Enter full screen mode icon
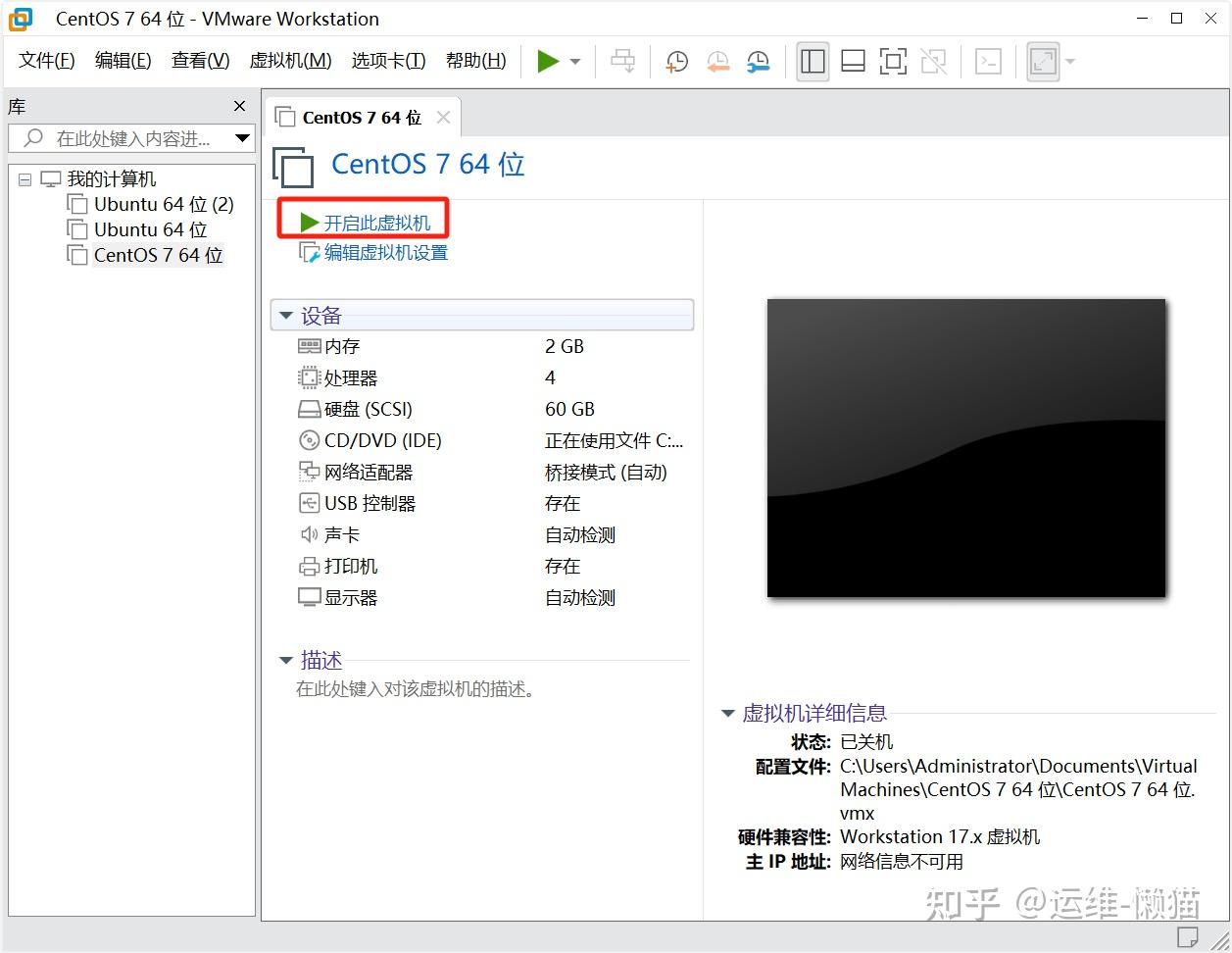 point(893,62)
